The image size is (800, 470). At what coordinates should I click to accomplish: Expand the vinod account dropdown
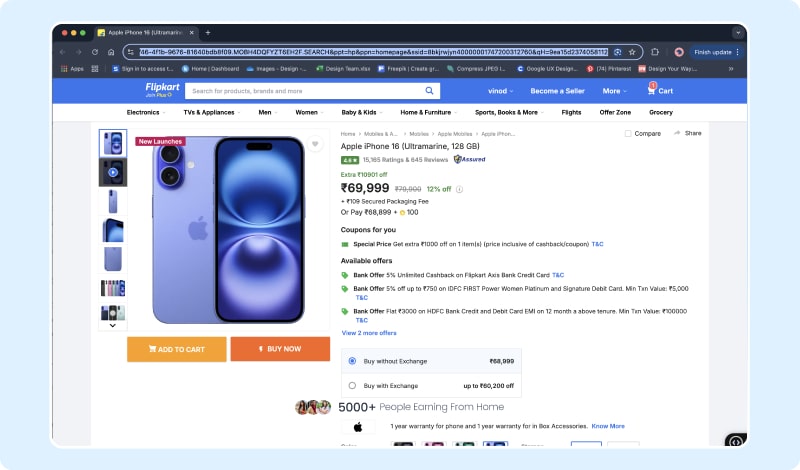[501, 91]
